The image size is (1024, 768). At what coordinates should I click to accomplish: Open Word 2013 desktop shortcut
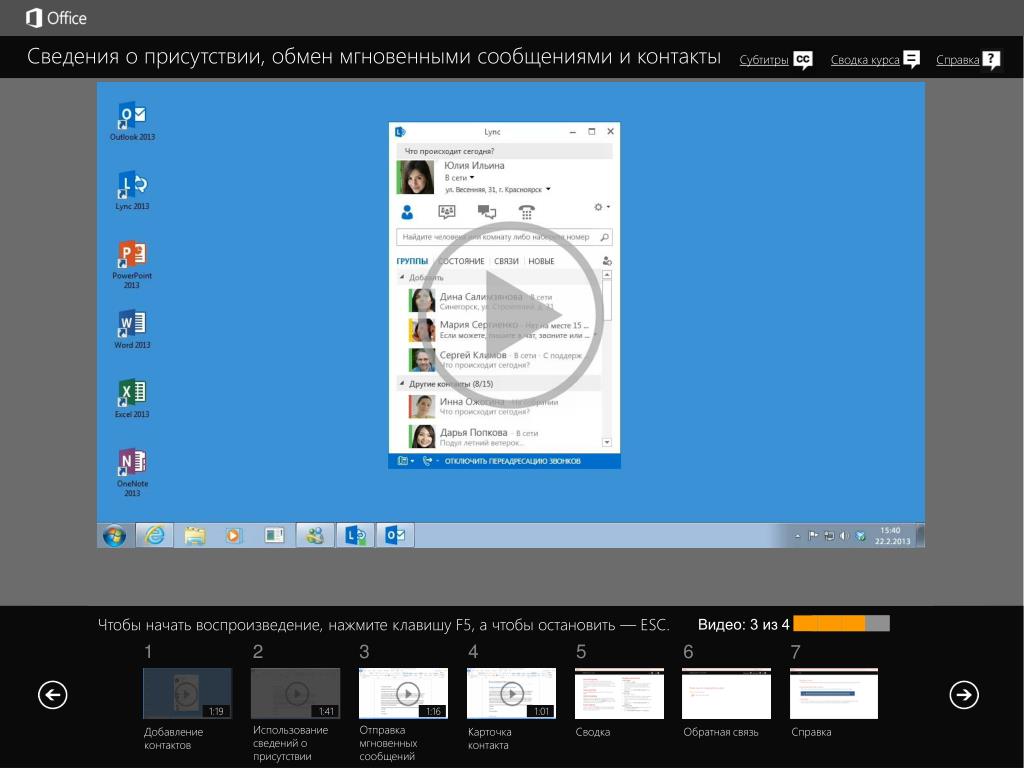tap(133, 329)
